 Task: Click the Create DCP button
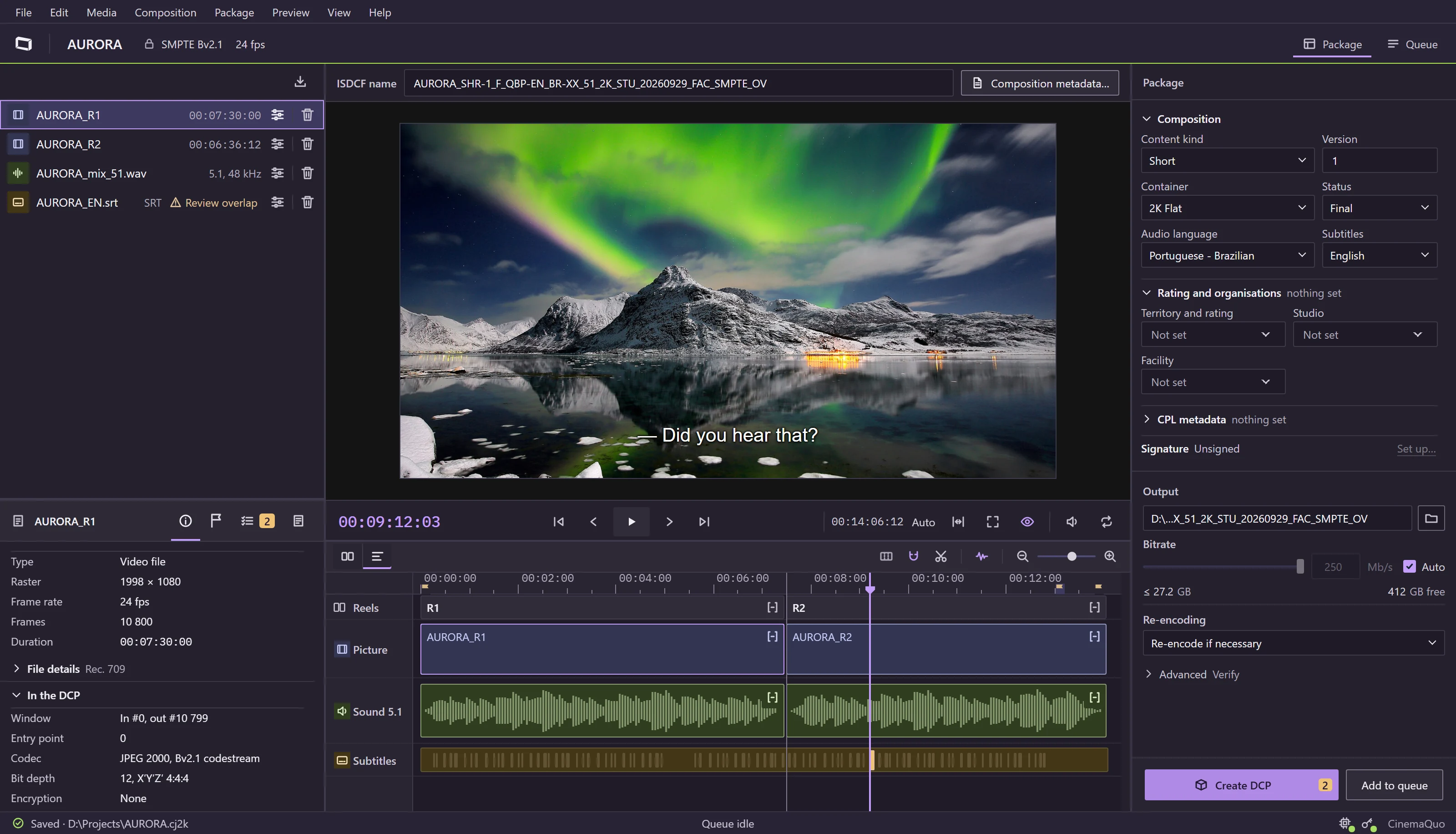[x=1241, y=785]
